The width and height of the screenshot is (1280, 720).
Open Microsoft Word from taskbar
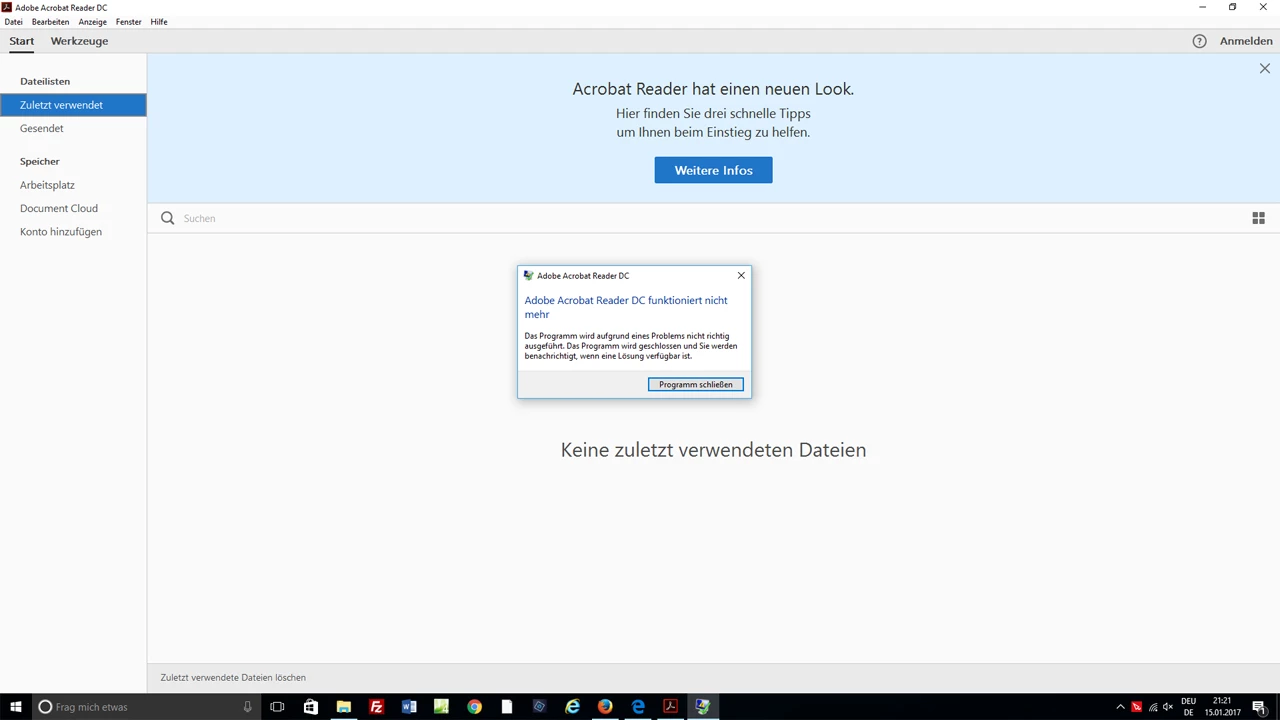click(x=408, y=707)
